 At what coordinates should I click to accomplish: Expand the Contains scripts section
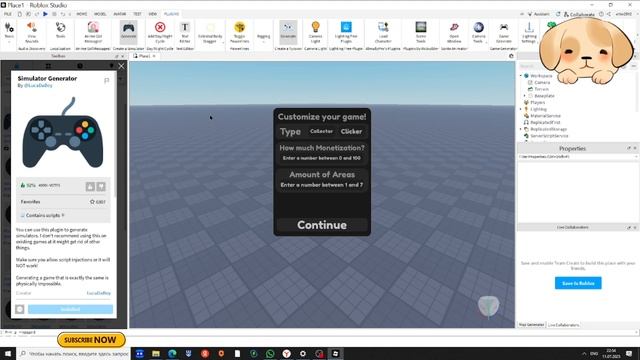coord(64,215)
